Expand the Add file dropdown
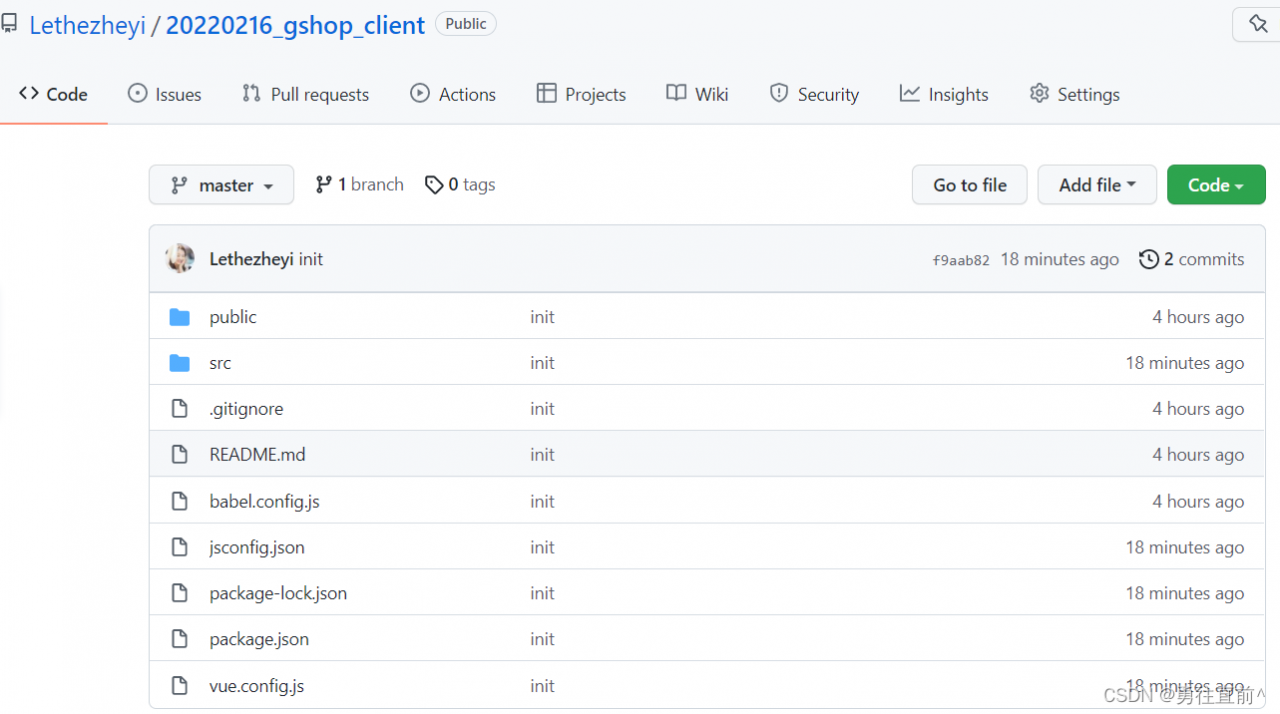Screen dimensions: 1280x714 (1097, 185)
